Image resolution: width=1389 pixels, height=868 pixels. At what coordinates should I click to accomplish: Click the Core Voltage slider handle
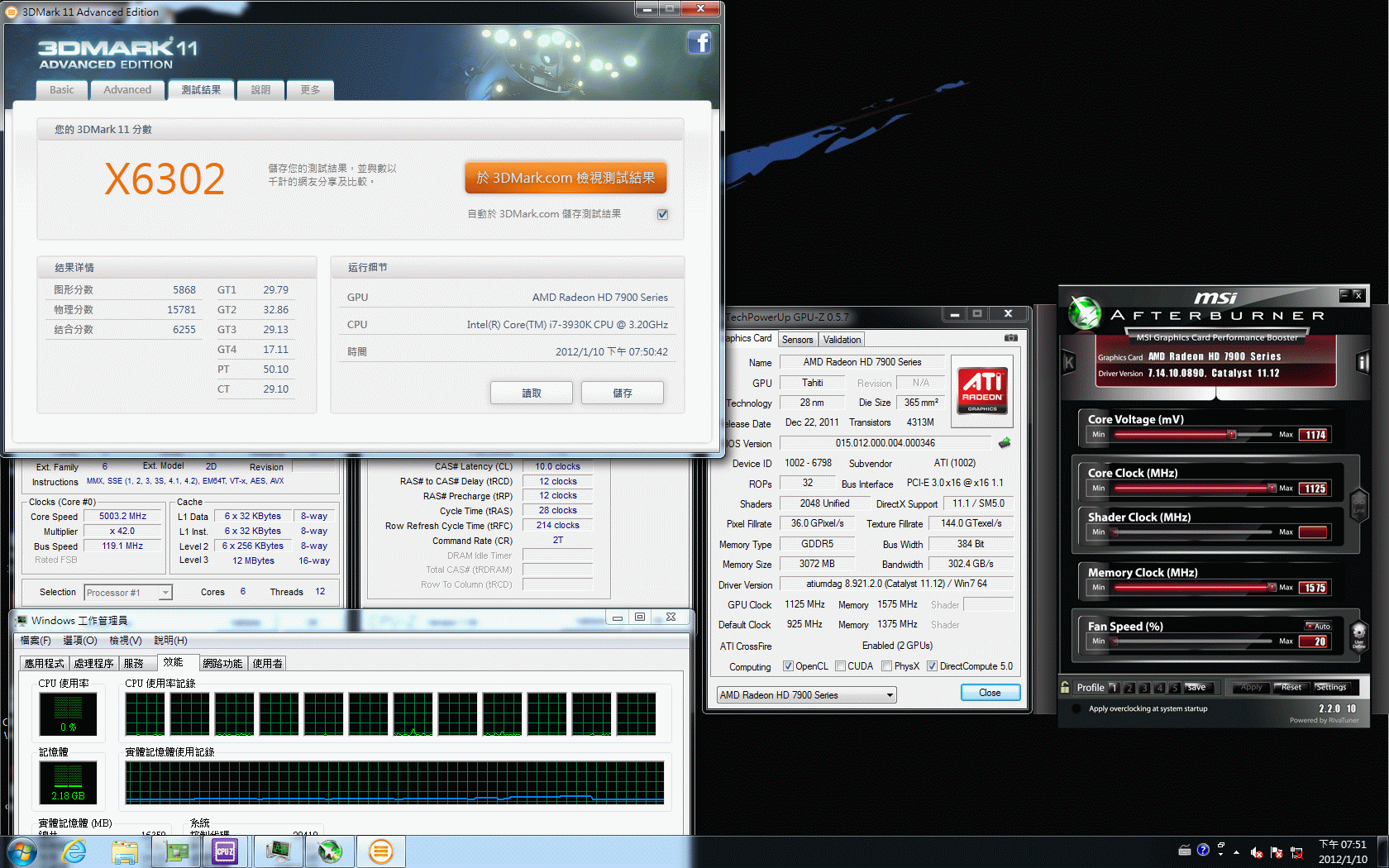click(1232, 434)
